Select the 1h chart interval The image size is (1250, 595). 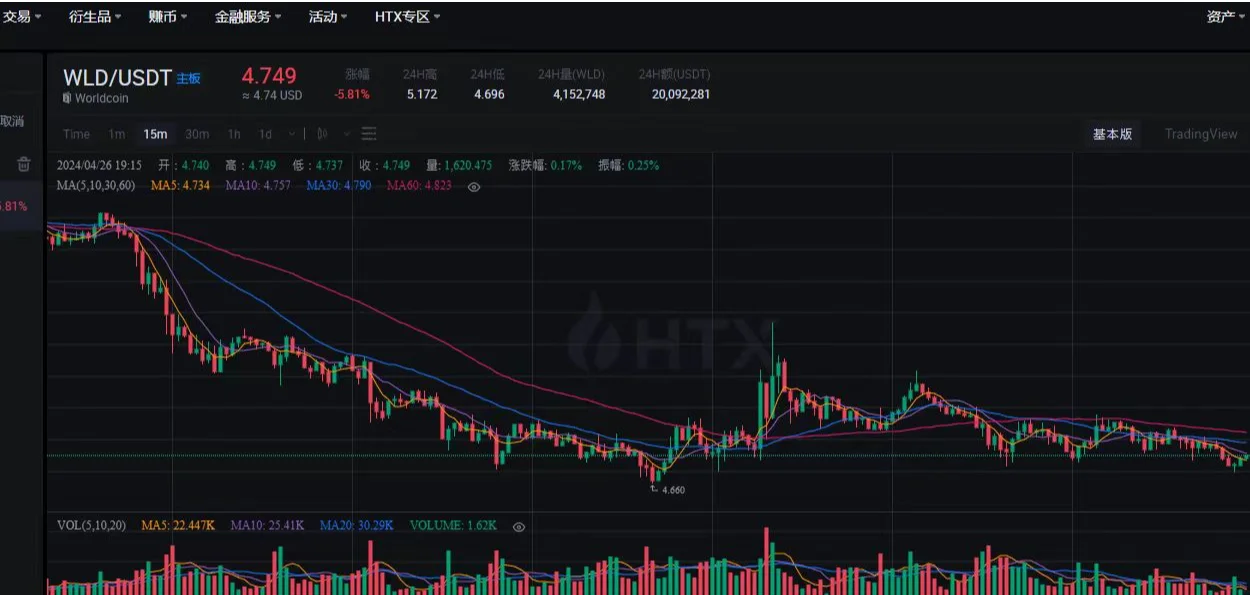pyautogui.click(x=233, y=134)
